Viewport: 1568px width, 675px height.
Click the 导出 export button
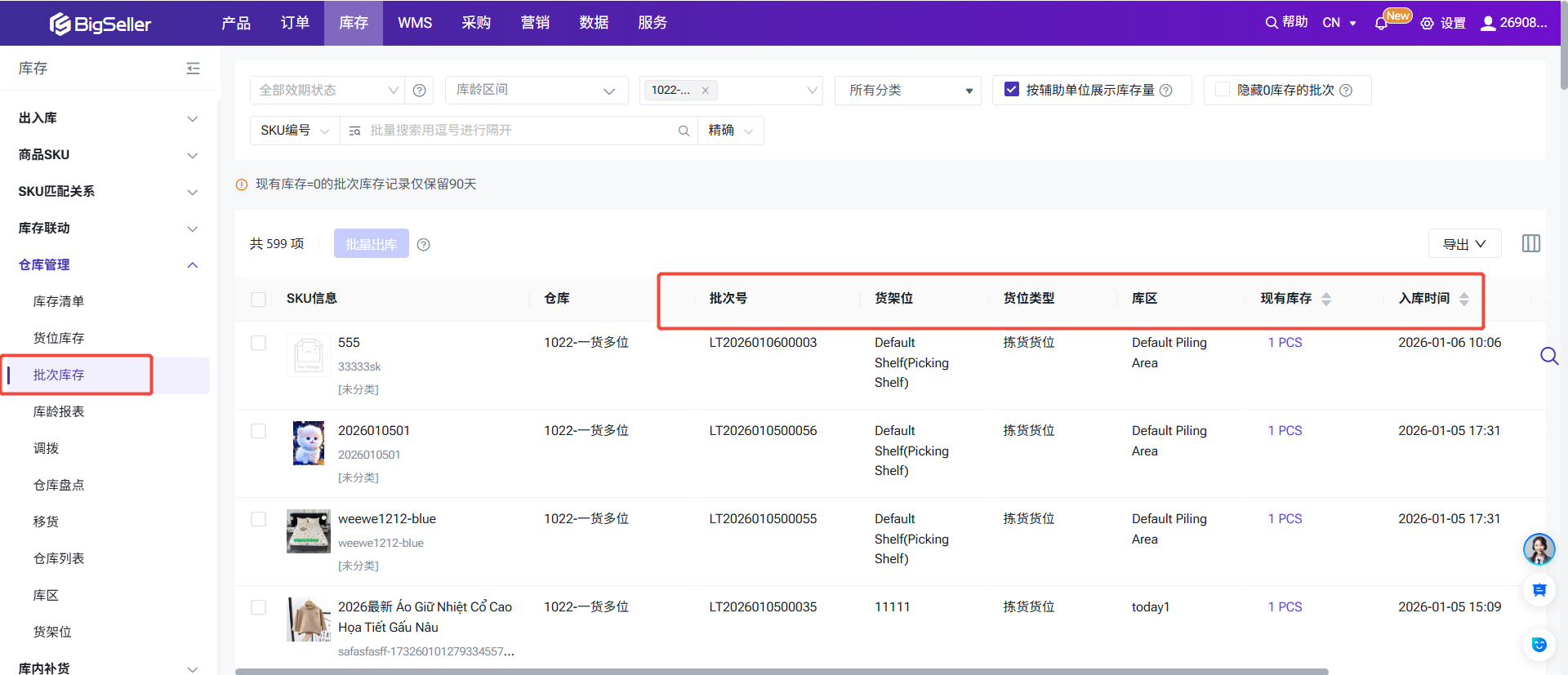[1463, 244]
